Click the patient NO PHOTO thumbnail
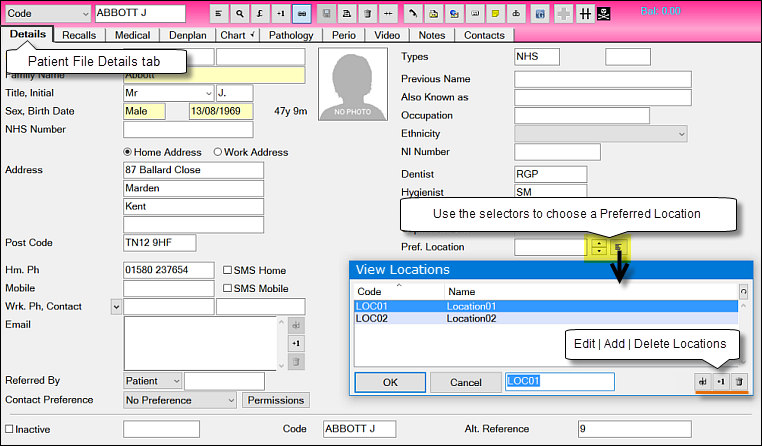Viewport: 762px width, 446px height. pyautogui.click(x=353, y=84)
